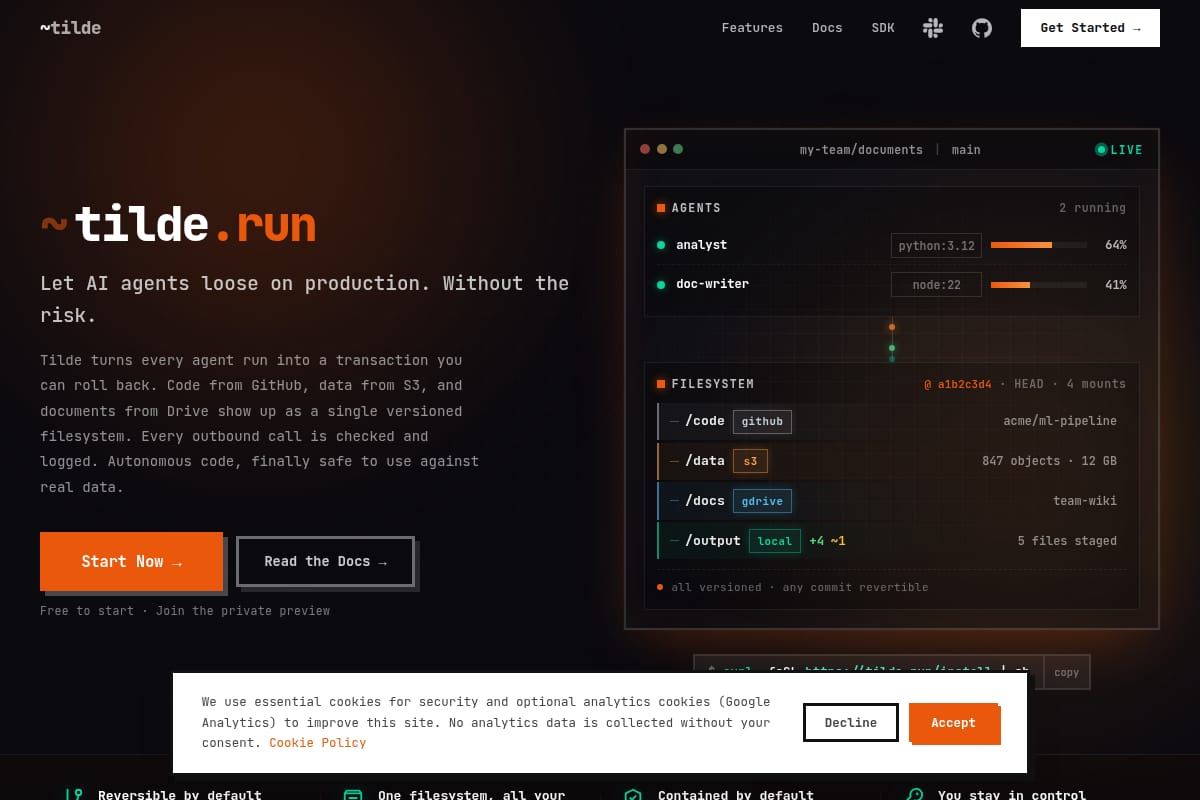Click the 2 running agents count
The width and height of the screenshot is (1200, 800).
point(1092,208)
